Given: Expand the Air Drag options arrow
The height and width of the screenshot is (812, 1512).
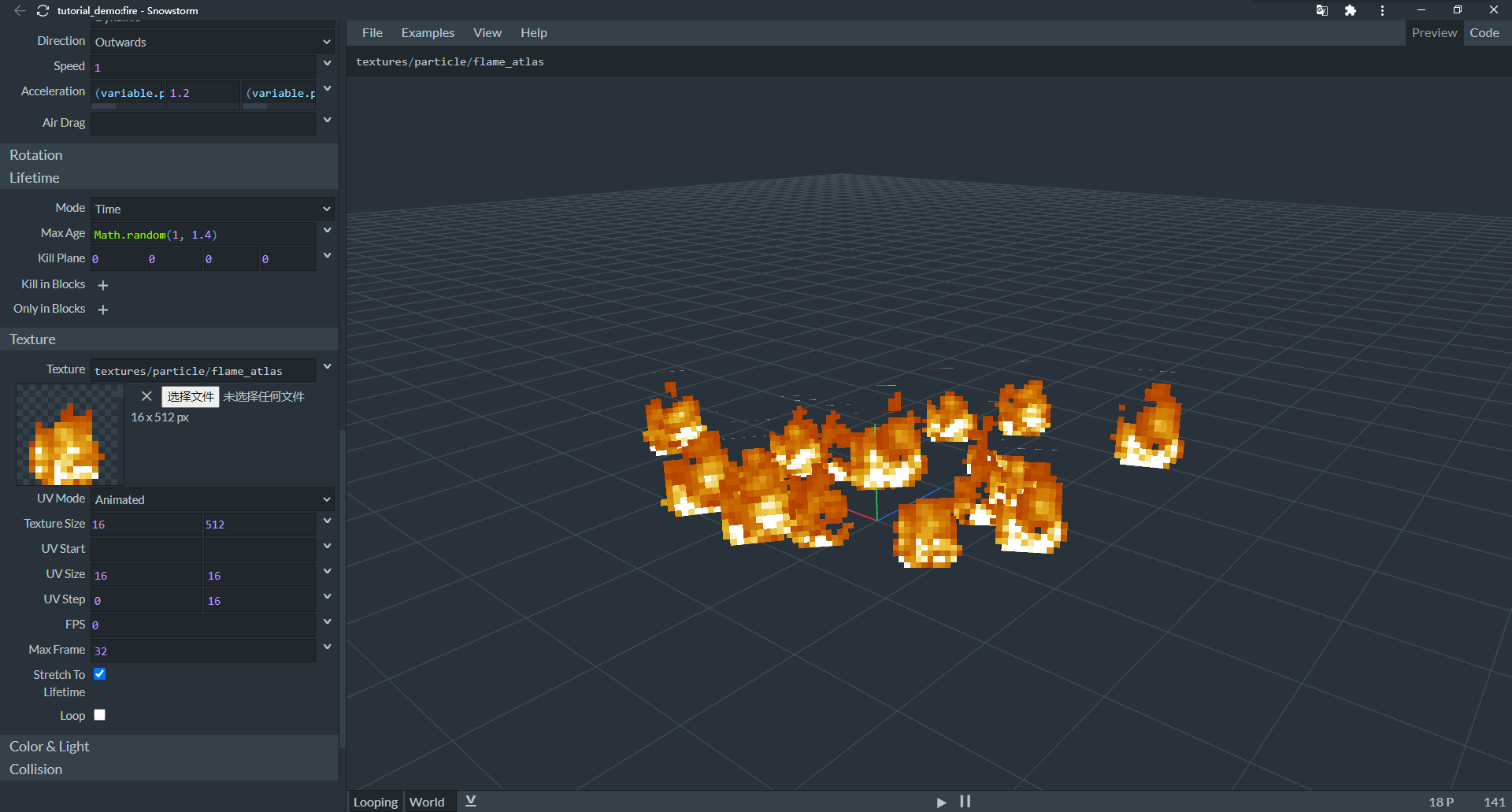Looking at the screenshot, I should coord(328,120).
